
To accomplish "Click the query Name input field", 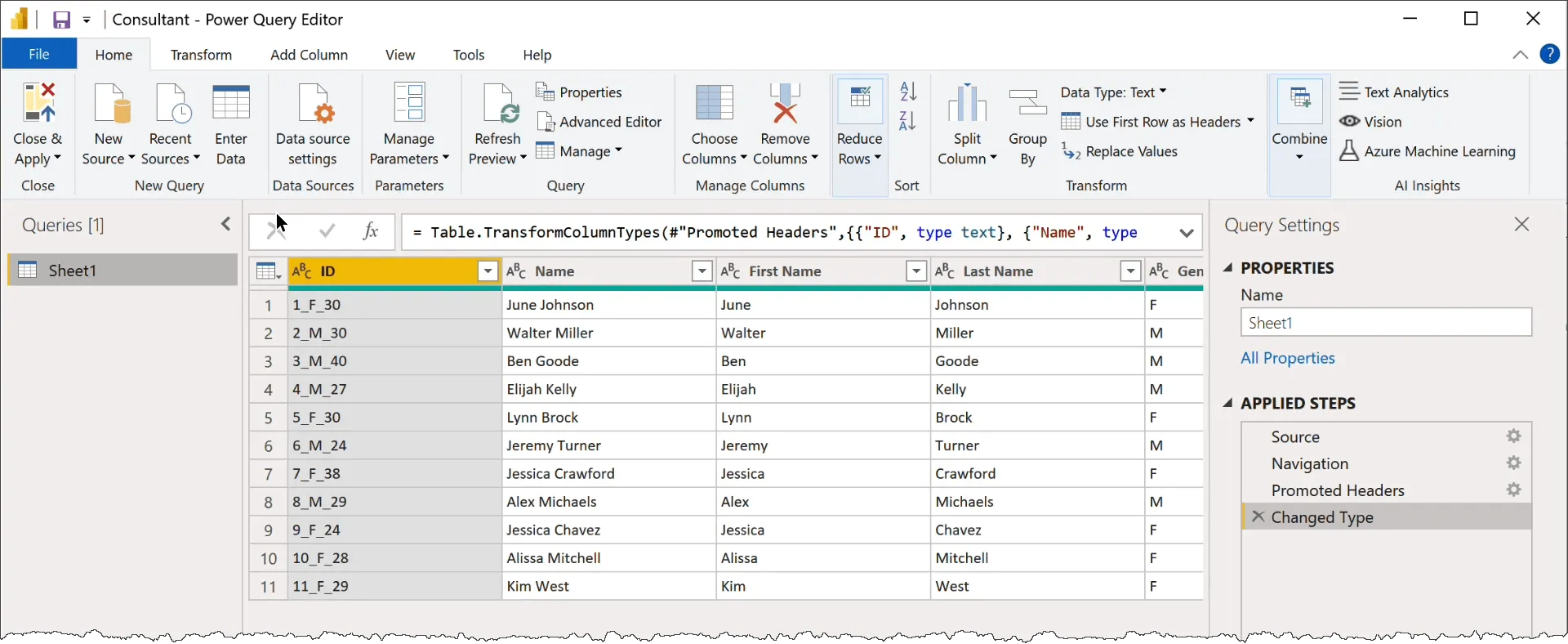I will click(1386, 323).
